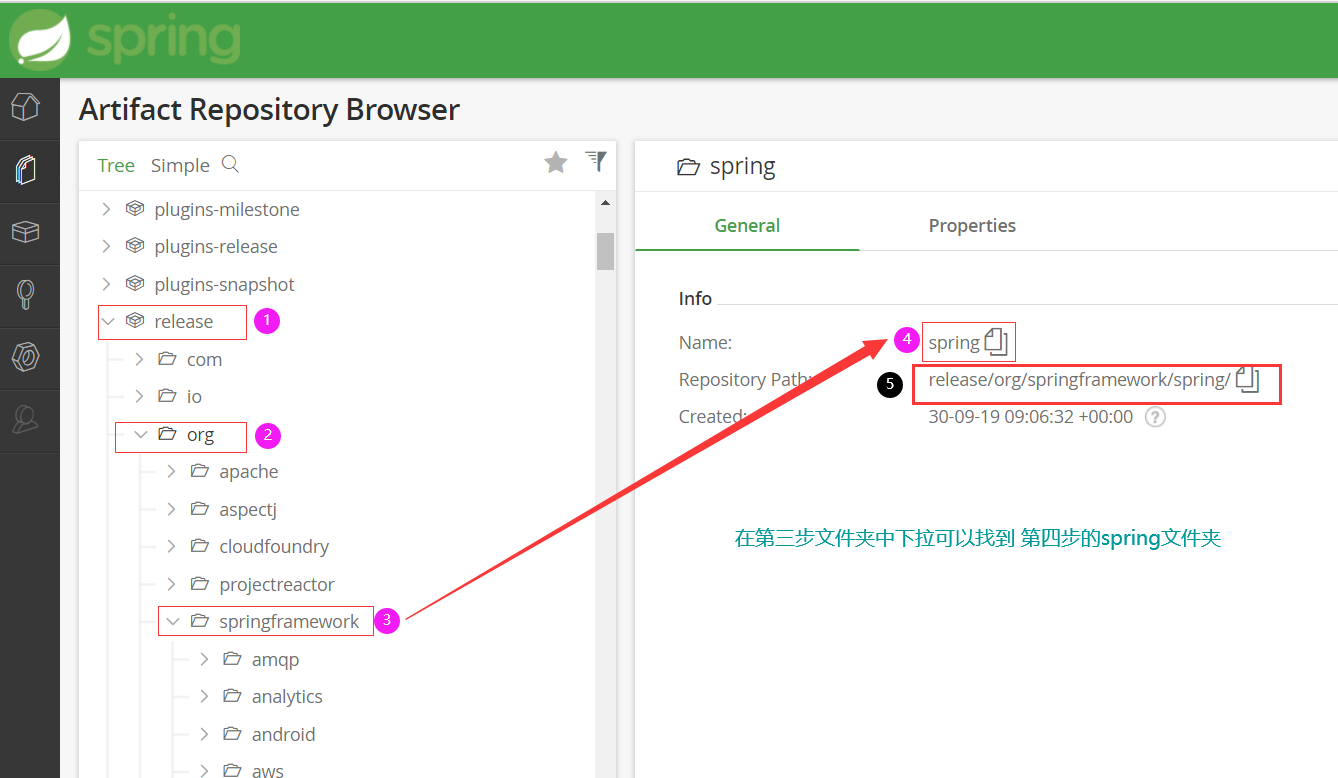Expand the projectreactor folder chevron
The height and width of the screenshot is (778, 1338).
tap(172, 584)
